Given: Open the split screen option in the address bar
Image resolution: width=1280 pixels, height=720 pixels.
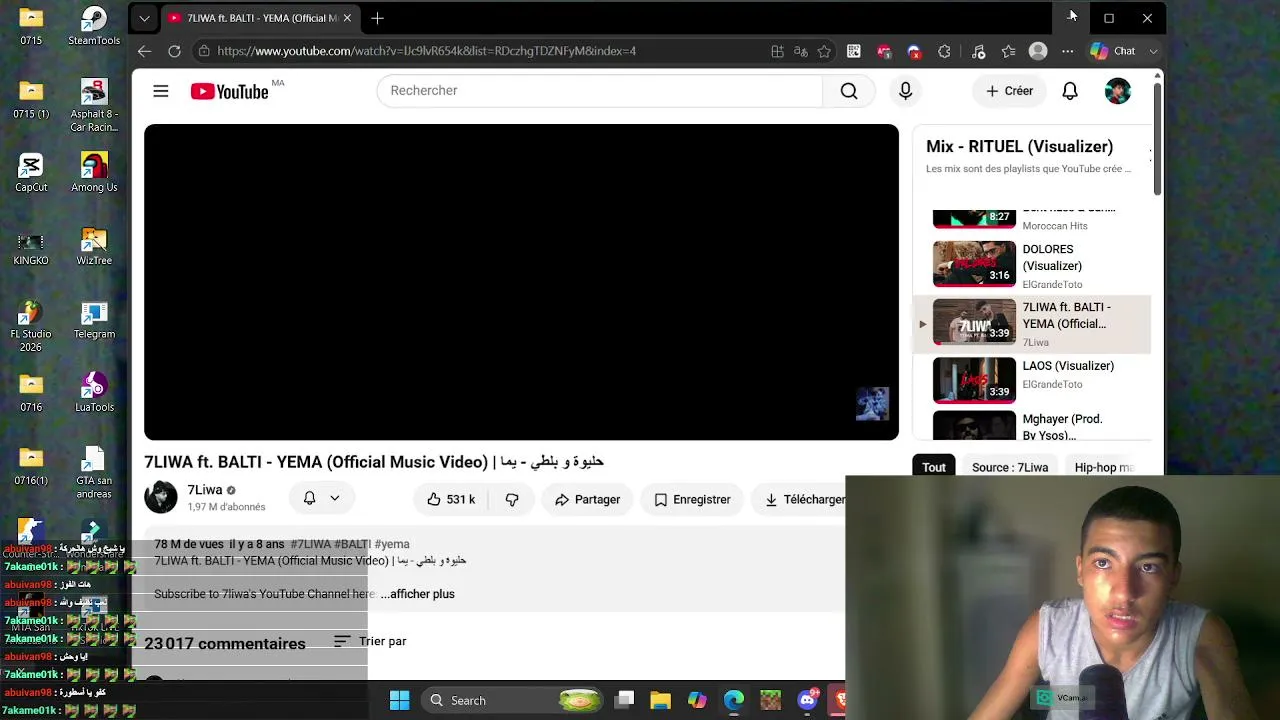Looking at the screenshot, I should click(x=777, y=51).
